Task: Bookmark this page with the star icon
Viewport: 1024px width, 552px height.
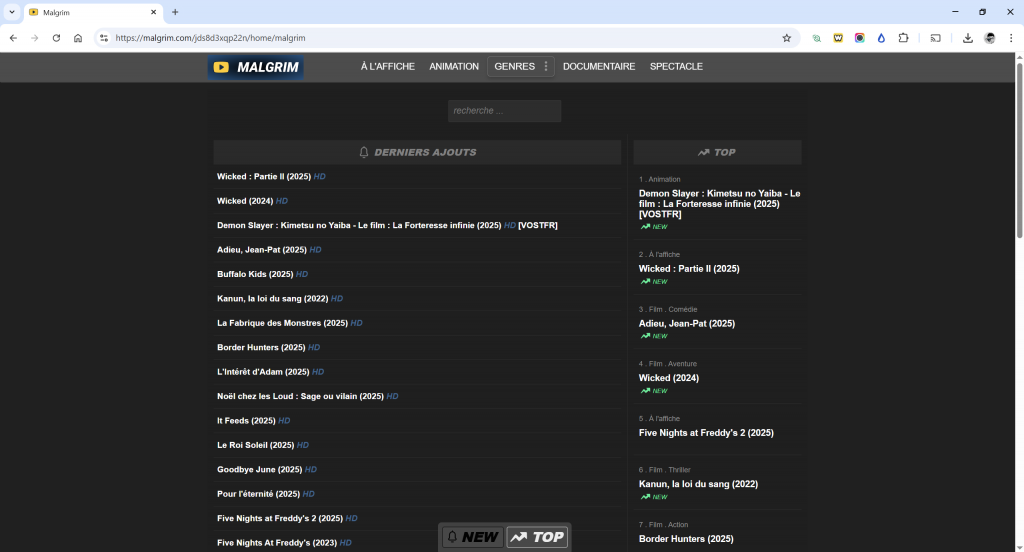Action: coord(786,38)
